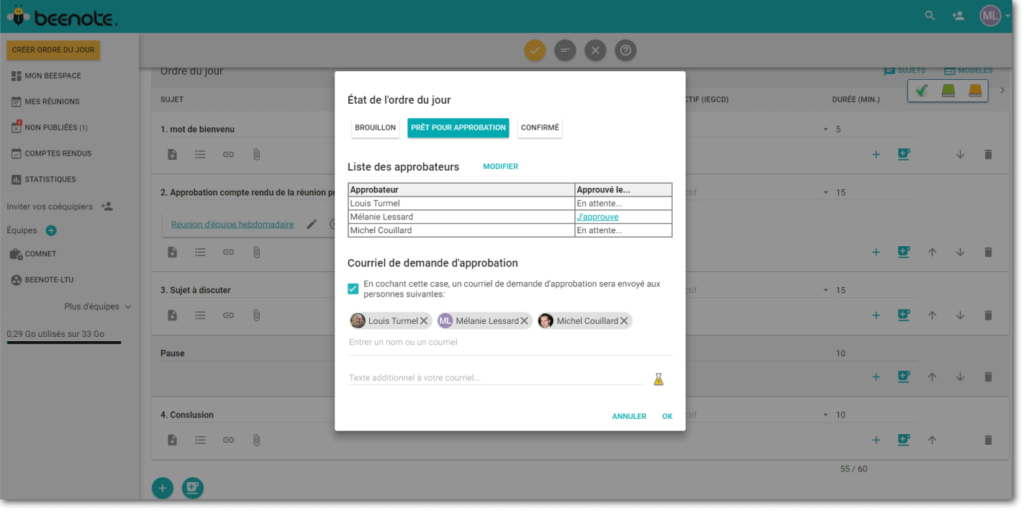Delete the mot de bienvenu topic
Image resolution: width=1024 pixels, height=519 pixels.
[x=988, y=155]
